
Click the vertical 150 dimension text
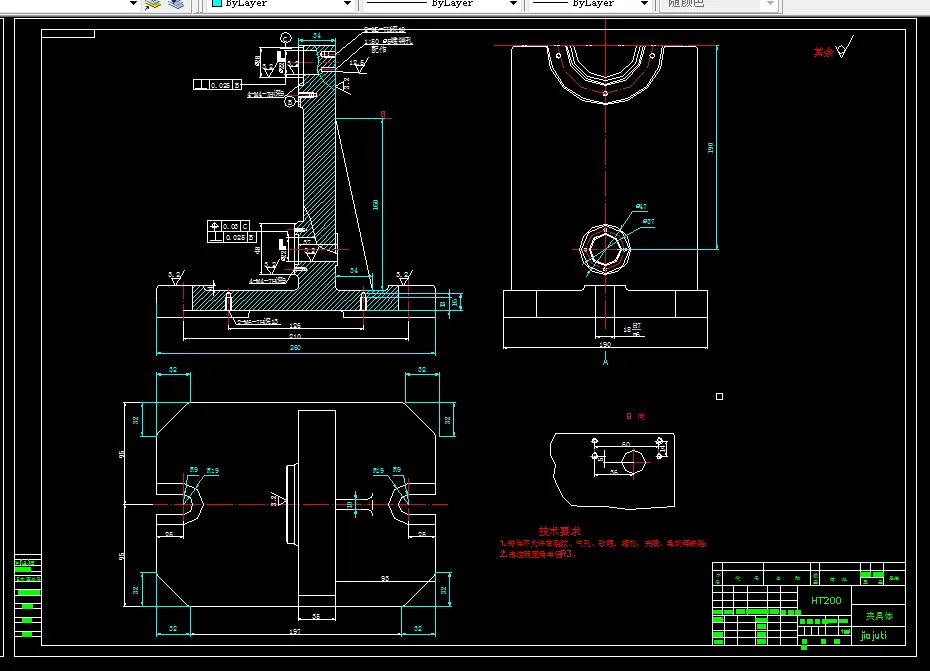(375, 205)
